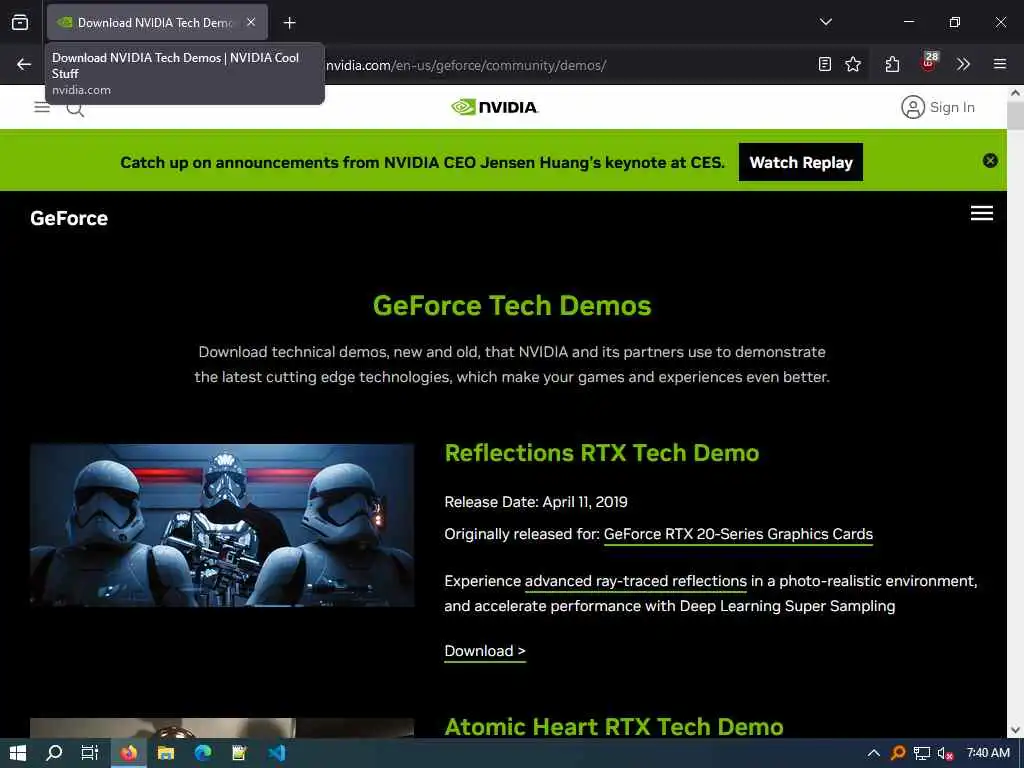Close the Download NVIDIA Tech Demos tab
Screen dimensions: 1024x768
click(251, 22)
